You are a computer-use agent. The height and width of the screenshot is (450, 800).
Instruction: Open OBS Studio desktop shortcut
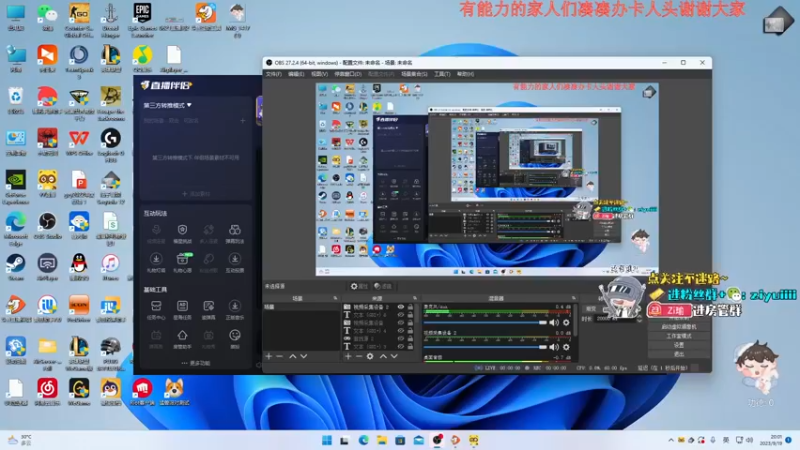click(x=47, y=226)
